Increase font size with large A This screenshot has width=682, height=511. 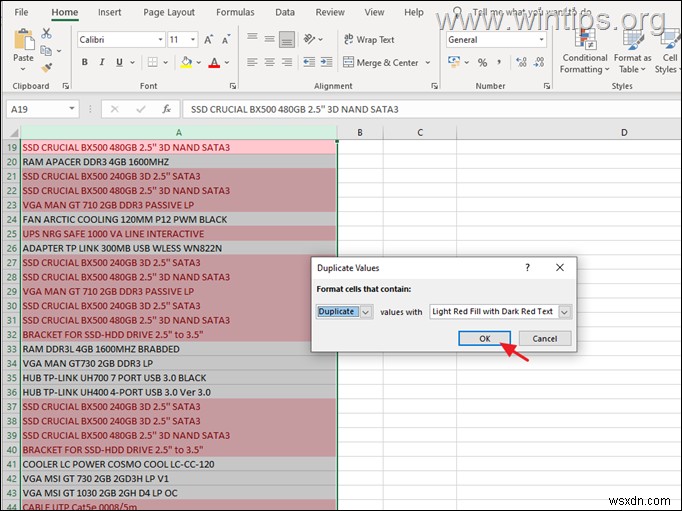pos(209,40)
